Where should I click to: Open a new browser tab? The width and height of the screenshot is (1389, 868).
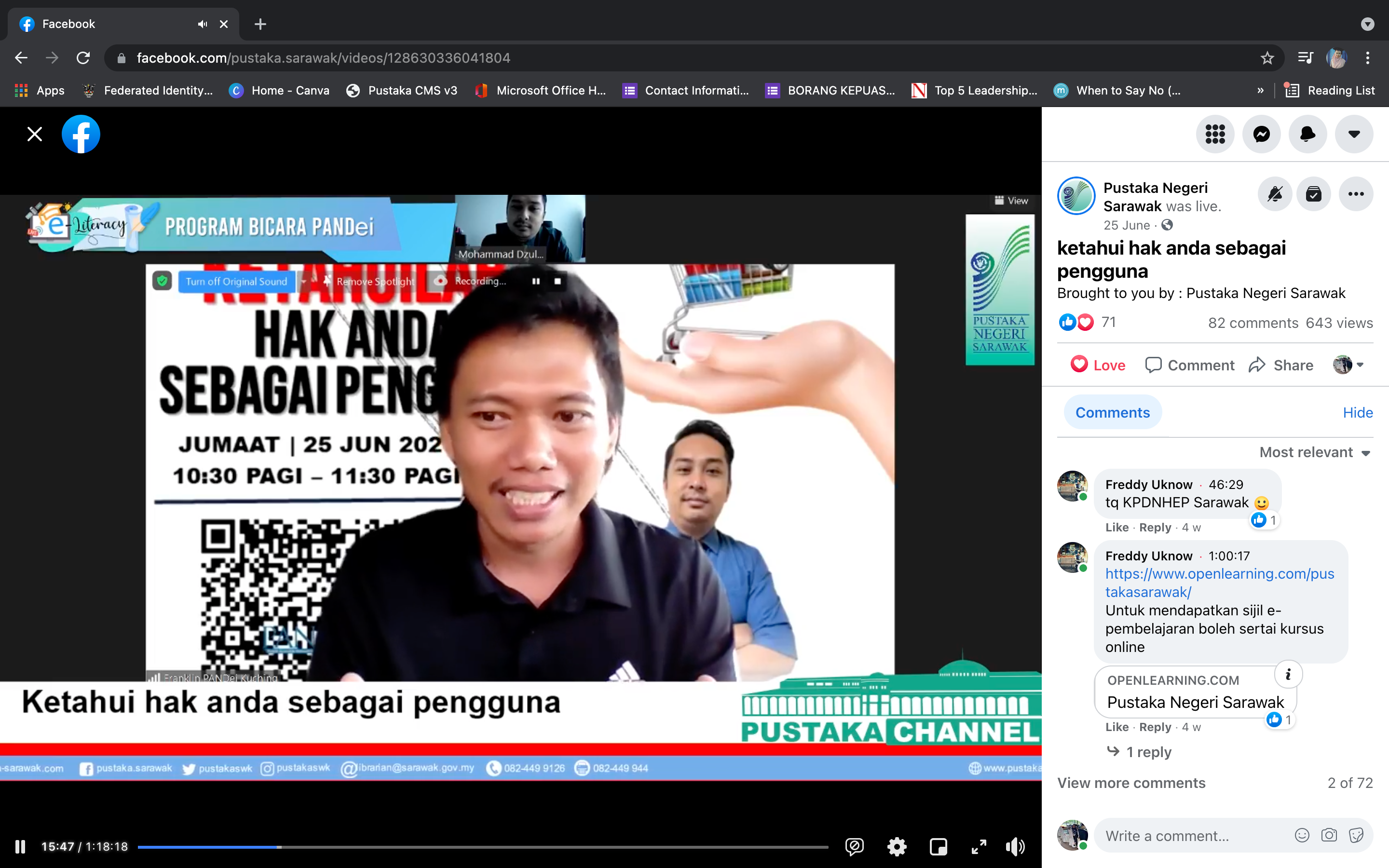click(x=260, y=24)
